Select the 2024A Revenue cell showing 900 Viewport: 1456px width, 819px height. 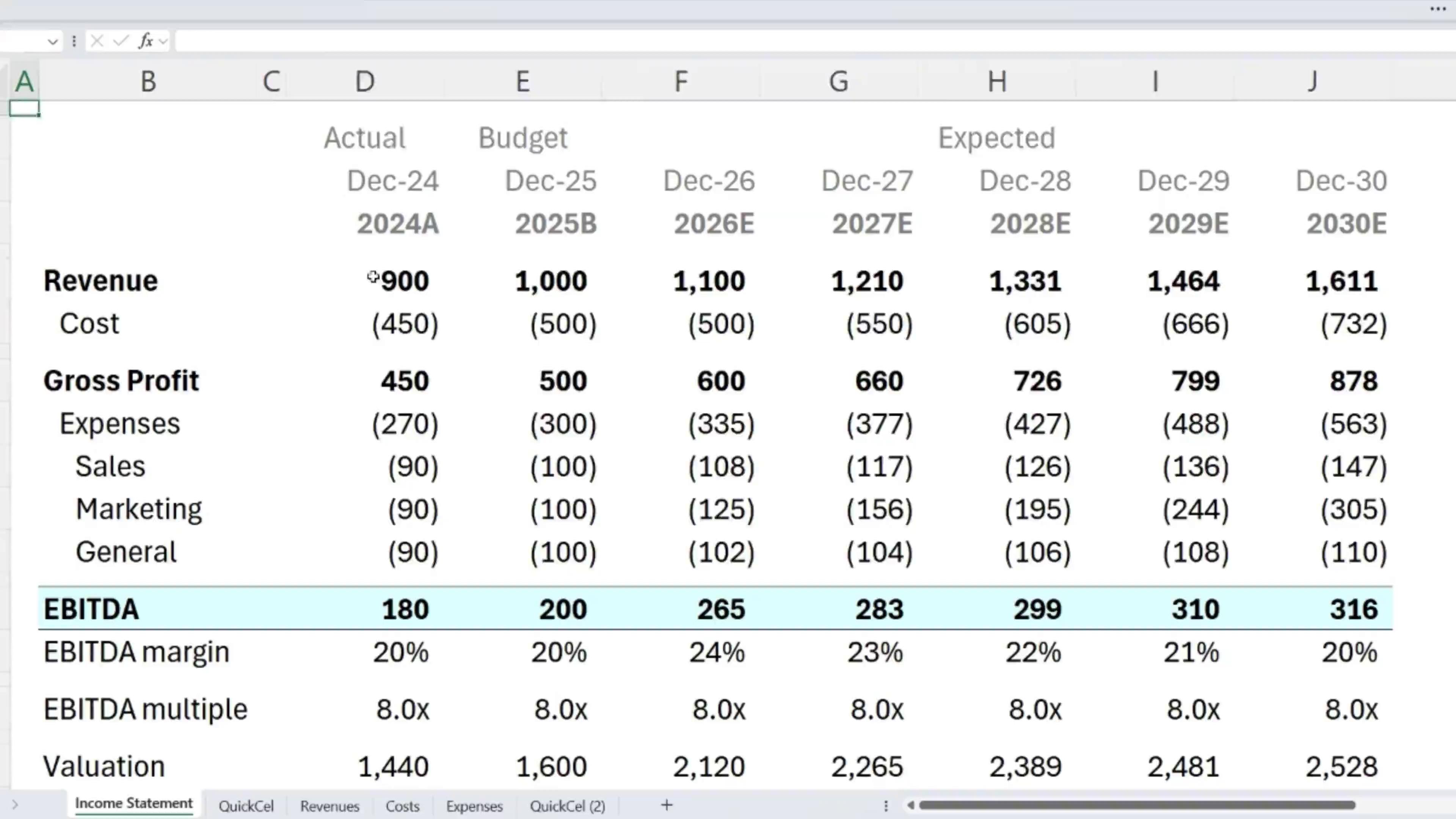coord(404,281)
